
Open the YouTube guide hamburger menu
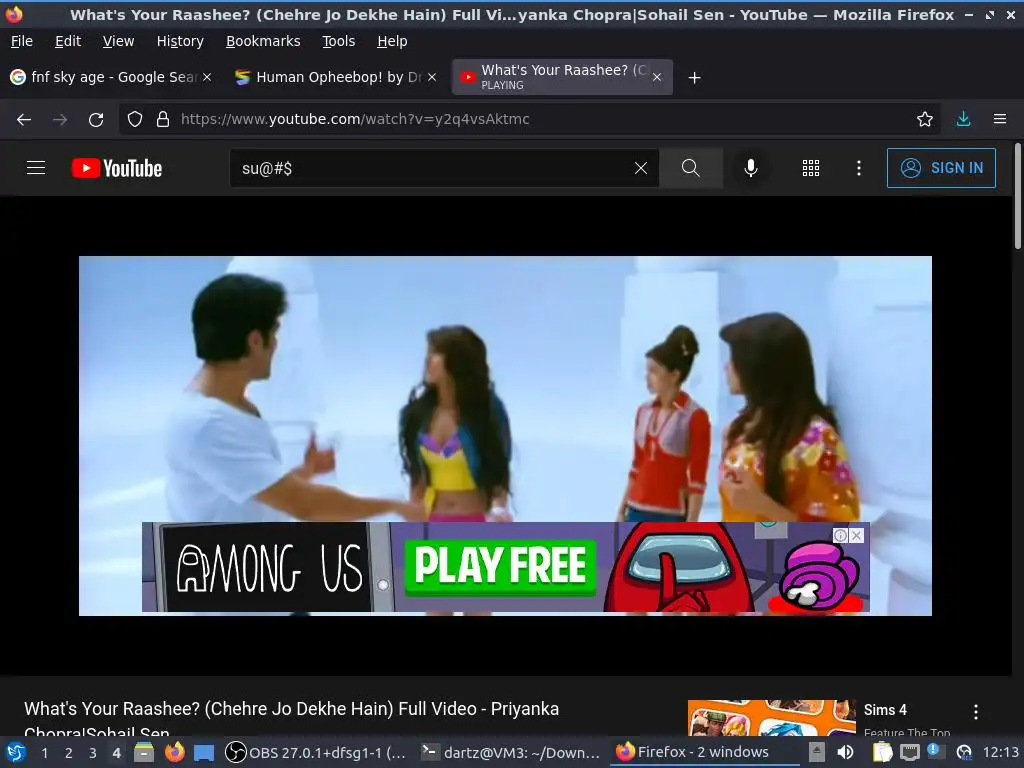click(x=36, y=168)
